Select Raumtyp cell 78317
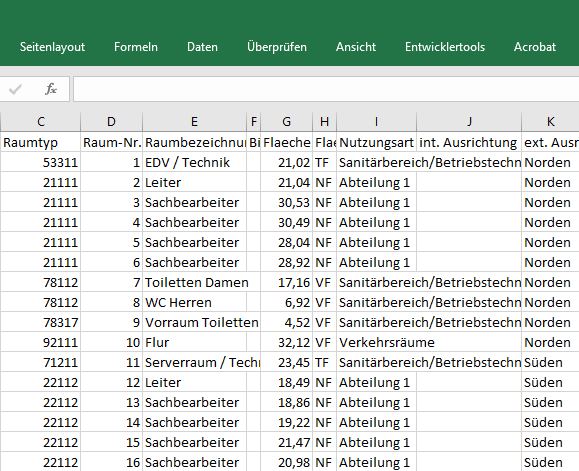579x471 pixels. 41,322
